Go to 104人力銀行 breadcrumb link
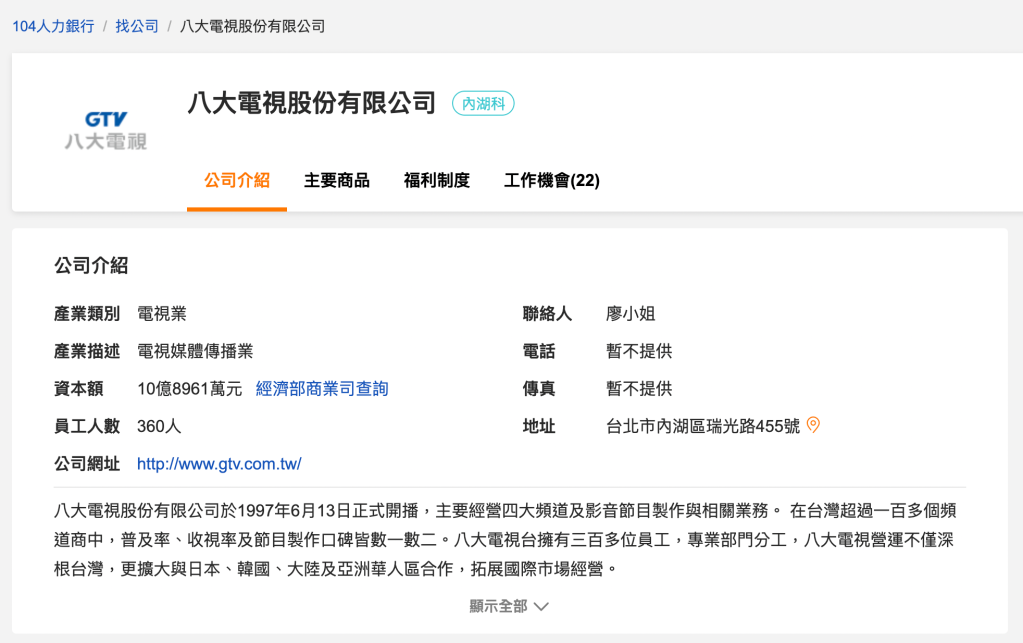Image resolution: width=1023 pixels, height=643 pixels. pyautogui.click(x=53, y=26)
